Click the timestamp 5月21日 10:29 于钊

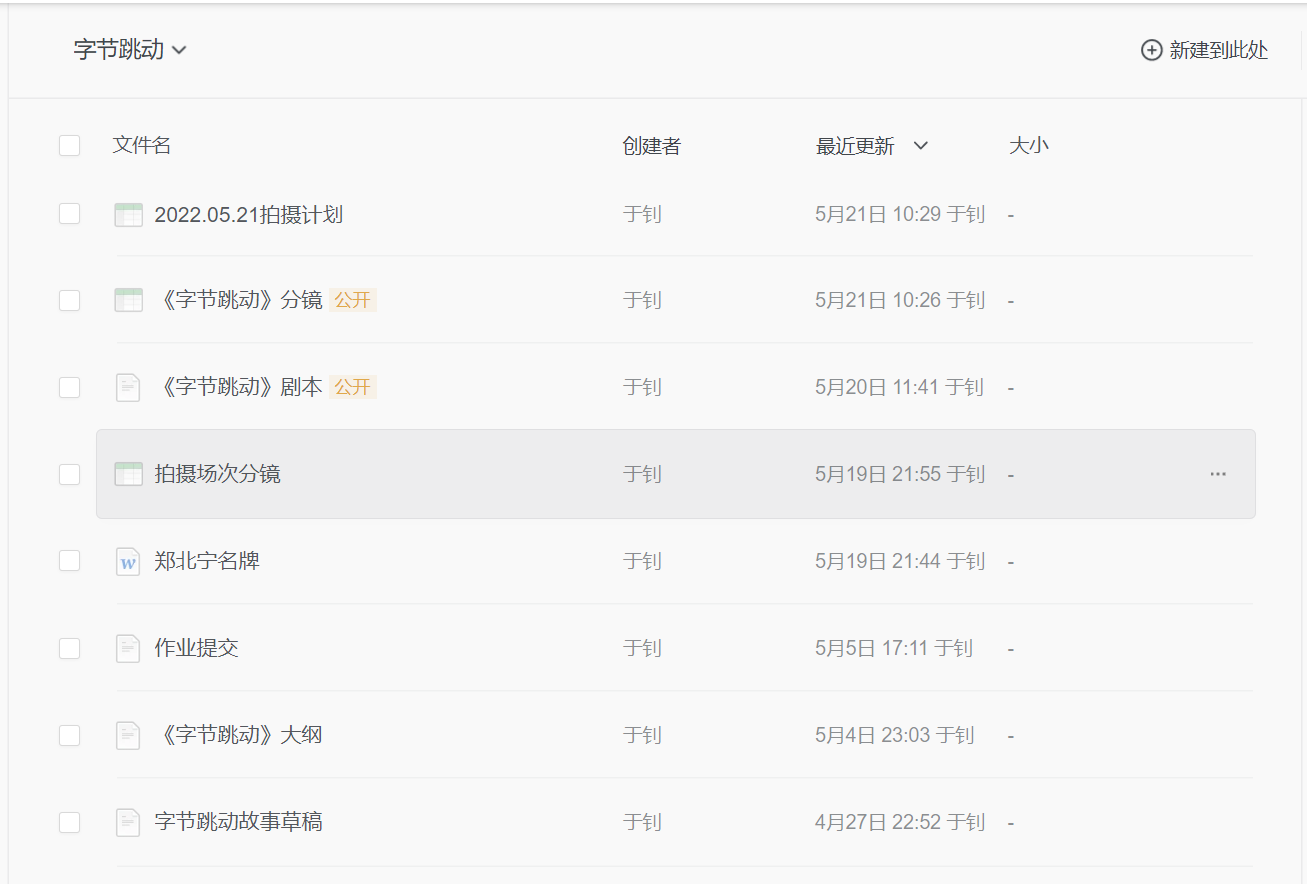tap(900, 214)
